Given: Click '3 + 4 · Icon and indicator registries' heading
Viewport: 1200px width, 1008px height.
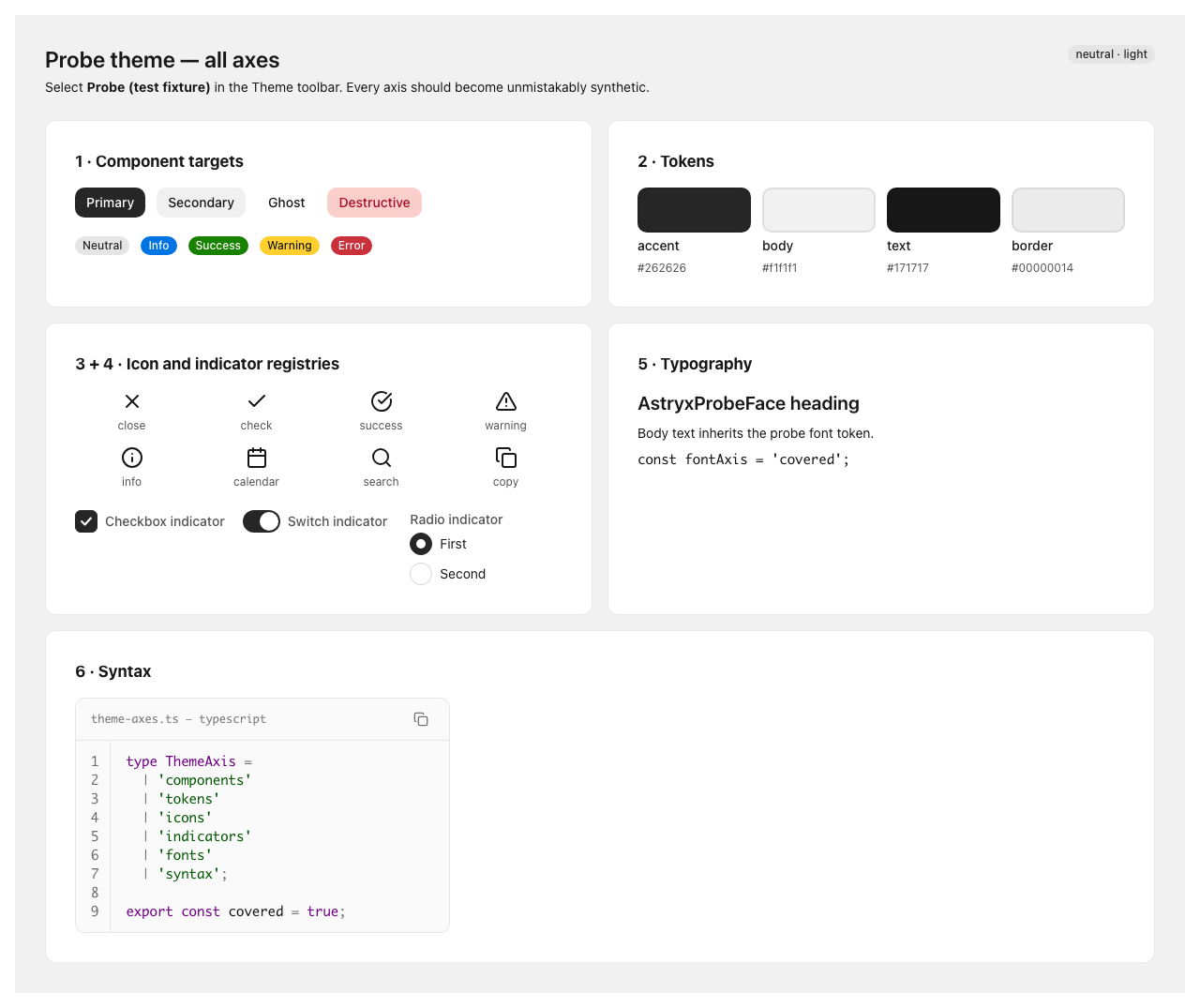Looking at the screenshot, I should [x=207, y=364].
